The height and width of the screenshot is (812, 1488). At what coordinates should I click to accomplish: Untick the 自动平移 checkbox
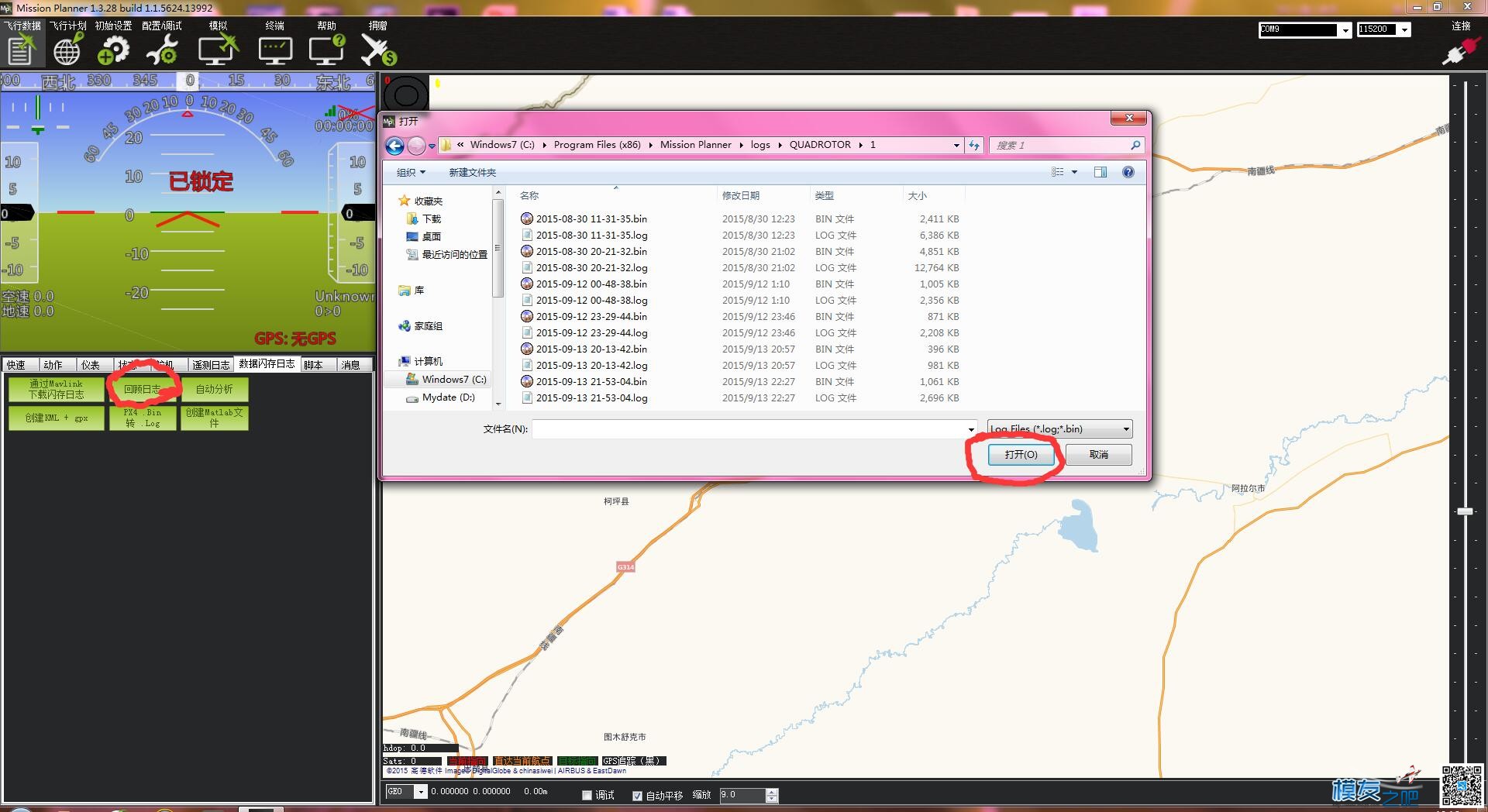click(637, 795)
